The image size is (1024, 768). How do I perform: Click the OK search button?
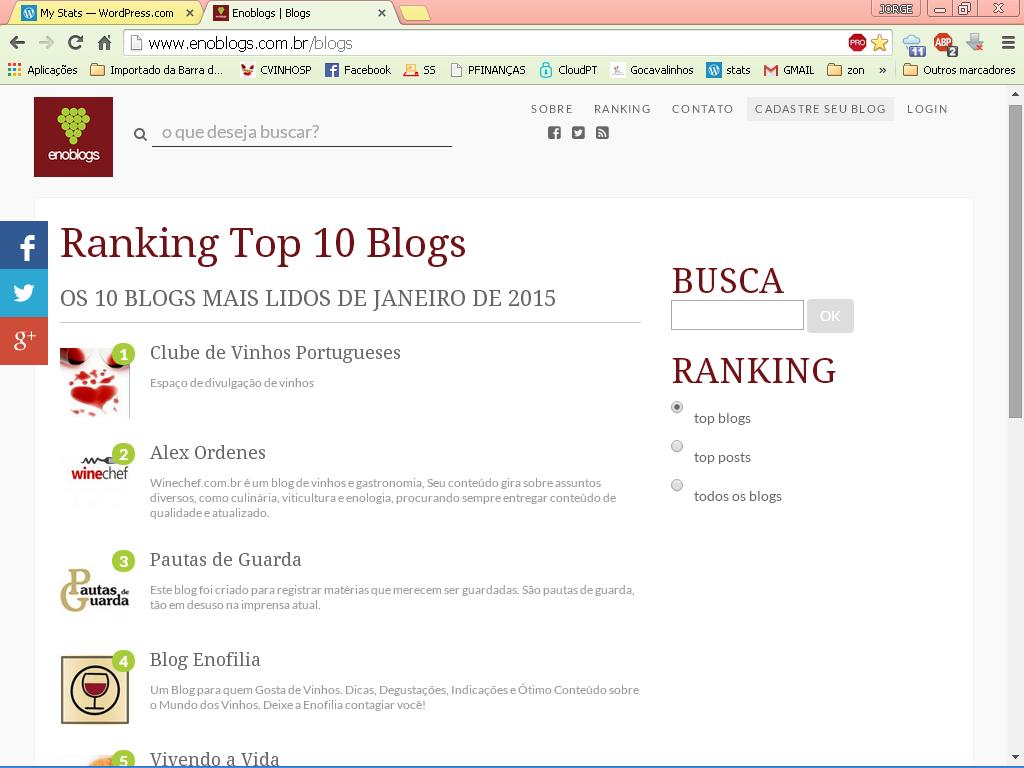coord(830,316)
